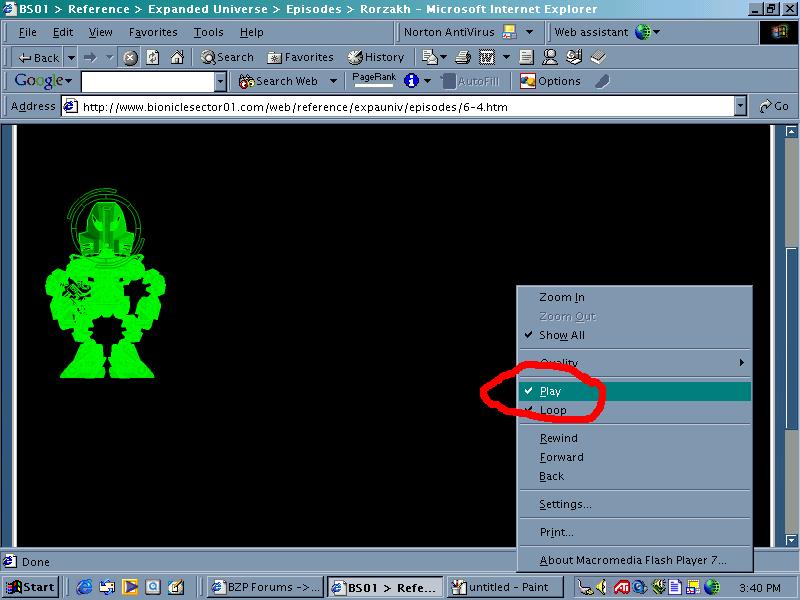This screenshot has height=600, width=800.
Task: Click the Print icon in toolbar
Action: pos(463,58)
